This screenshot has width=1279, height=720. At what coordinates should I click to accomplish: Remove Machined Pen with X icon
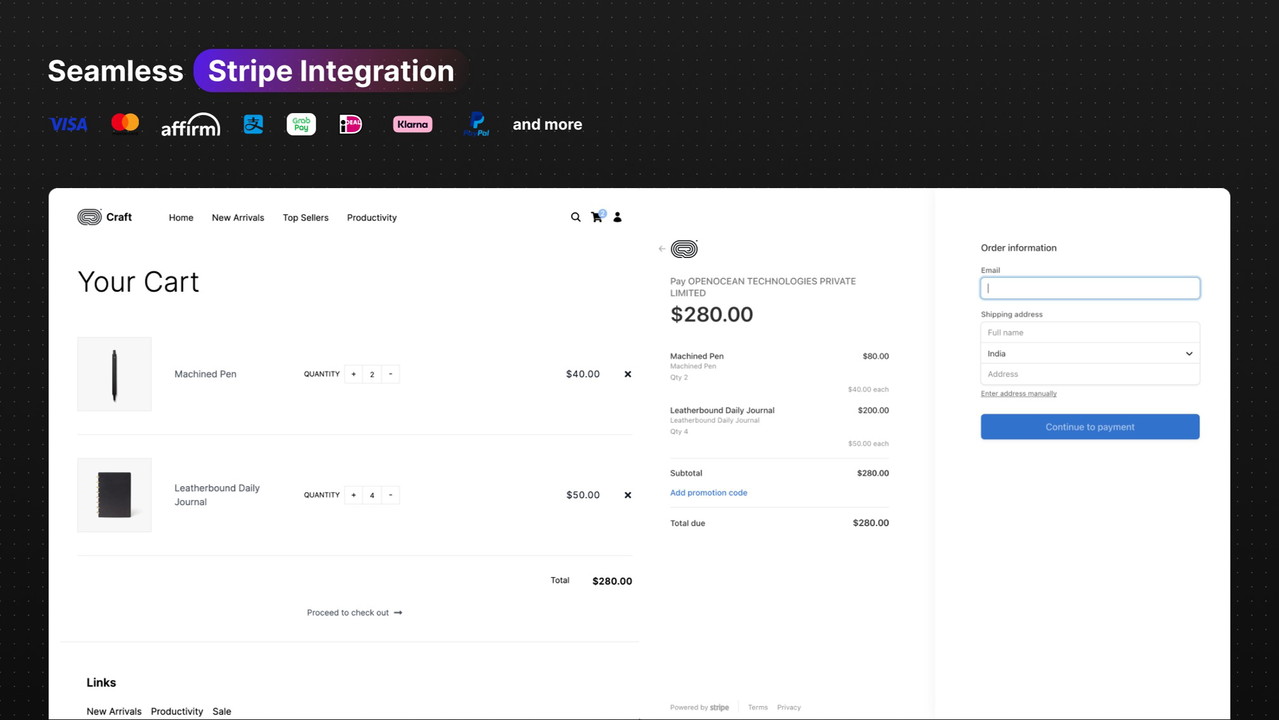[x=628, y=374]
